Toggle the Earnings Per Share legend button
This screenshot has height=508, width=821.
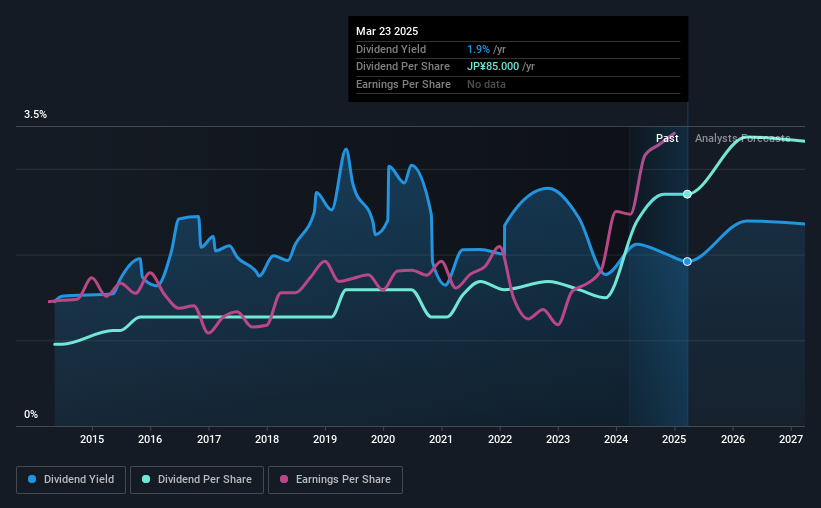[x=335, y=480]
